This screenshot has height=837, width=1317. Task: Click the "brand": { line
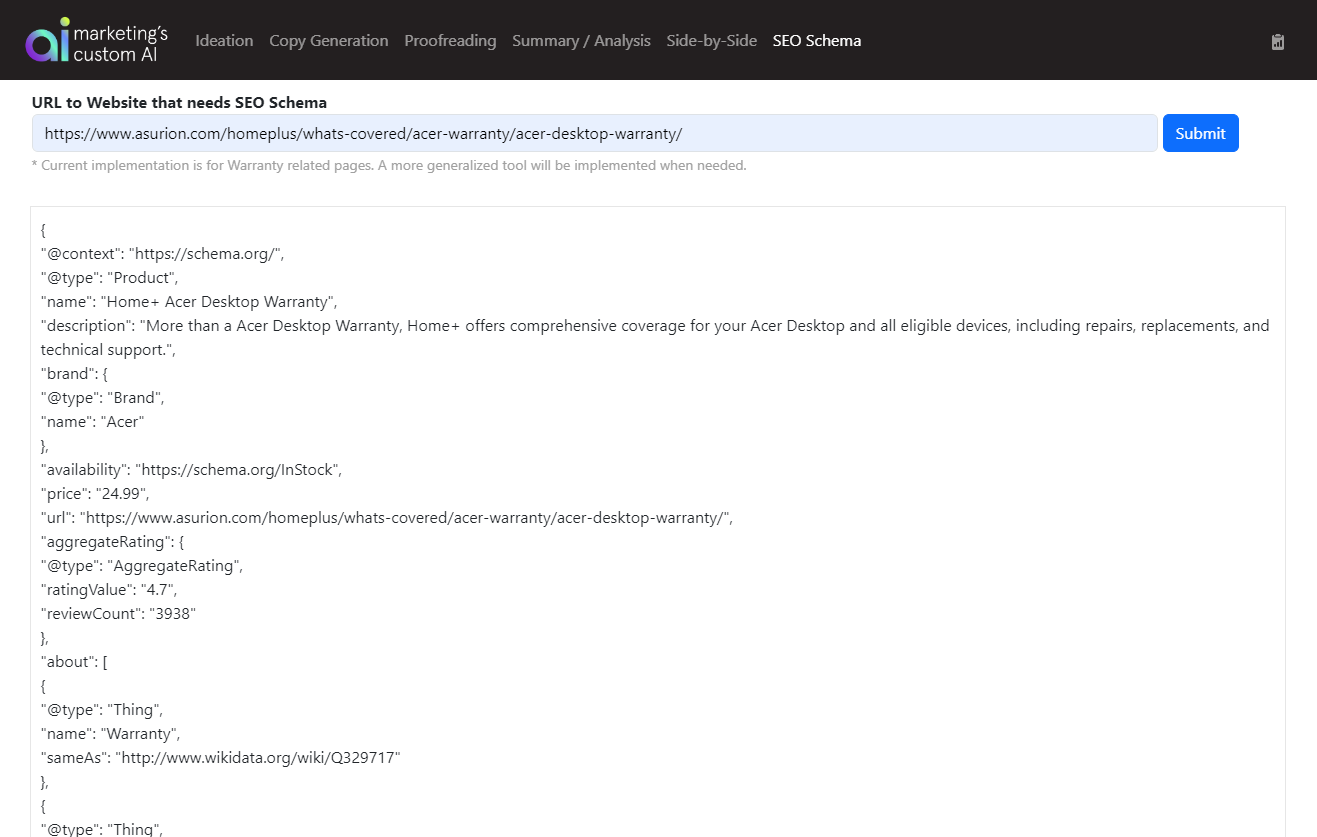pyautogui.click(x=75, y=374)
